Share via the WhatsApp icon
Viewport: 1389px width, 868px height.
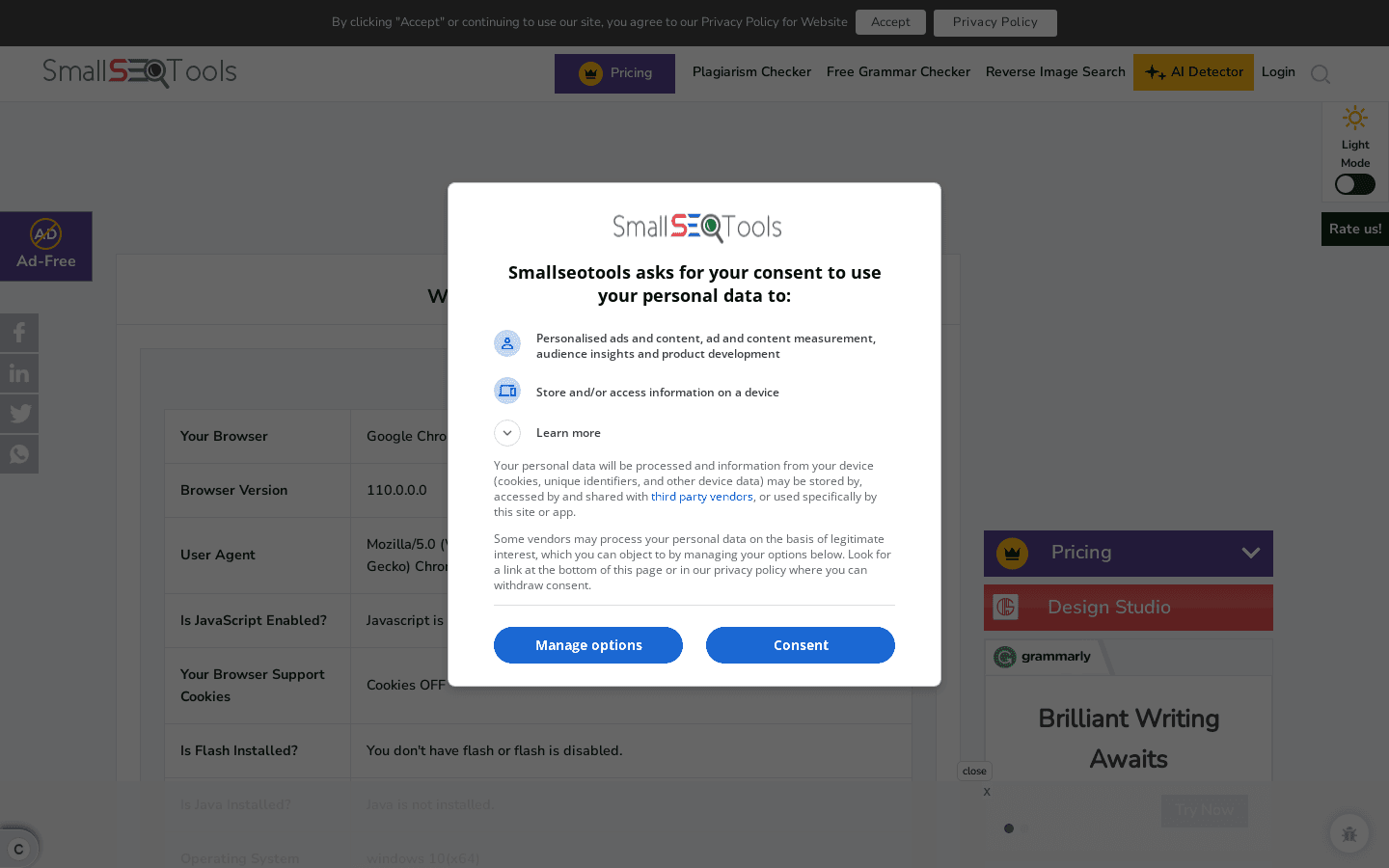(x=19, y=453)
